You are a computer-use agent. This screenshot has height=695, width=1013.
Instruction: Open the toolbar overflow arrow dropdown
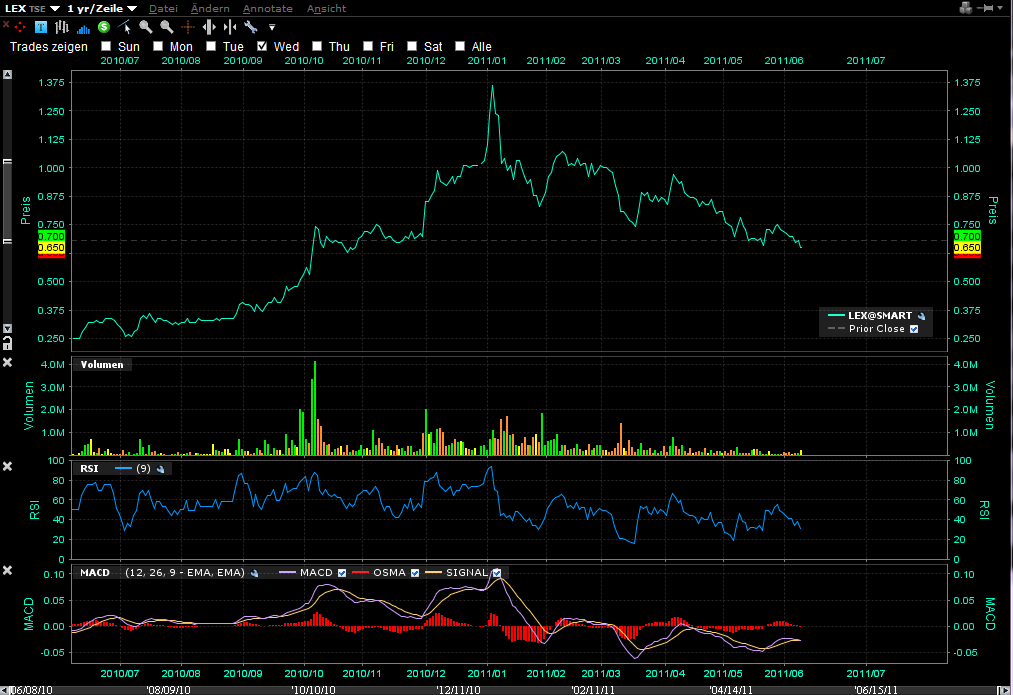click(x=271, y=27)
